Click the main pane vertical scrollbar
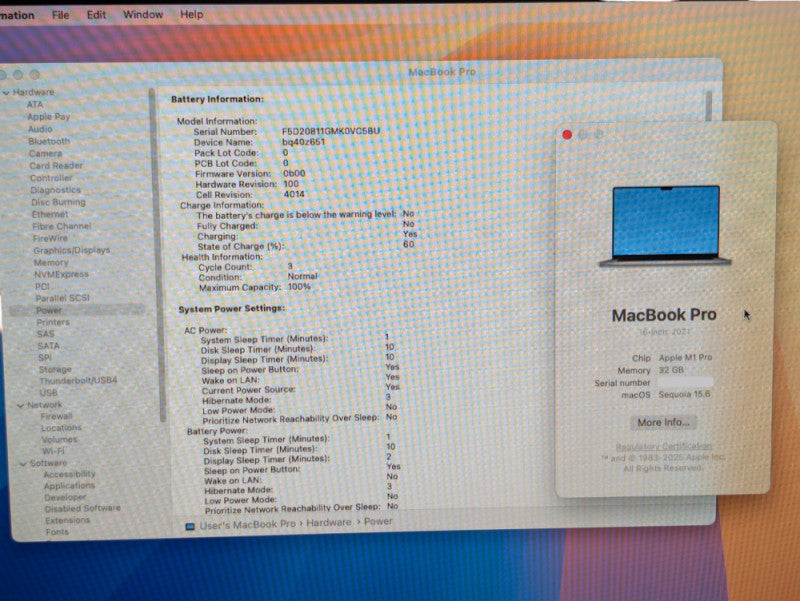 click(708, 106)
